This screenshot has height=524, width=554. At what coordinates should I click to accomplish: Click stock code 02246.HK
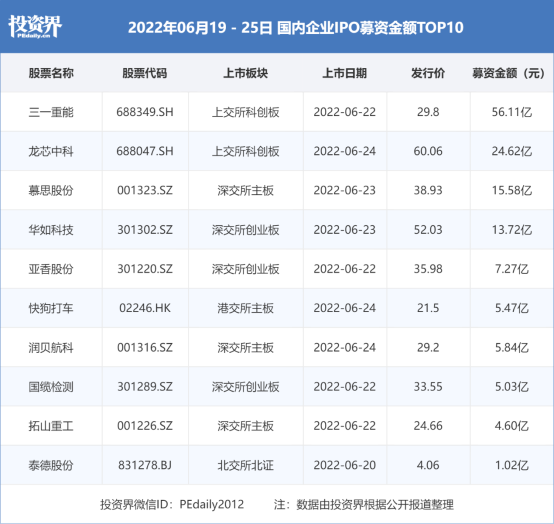click(x=145, y=308)
